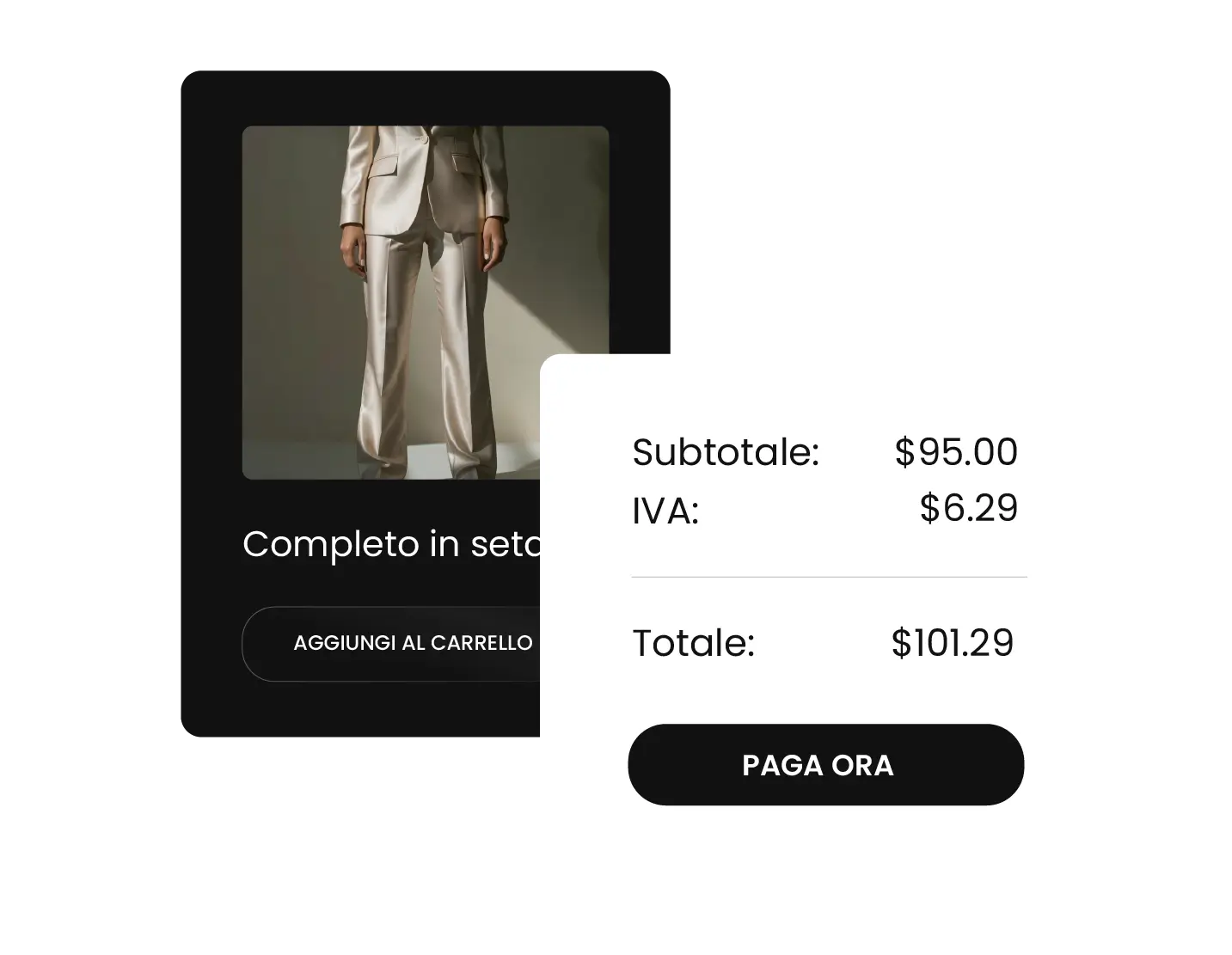Click the Totale label
This screenshot has height=955, width=1232.
point(693,643)
